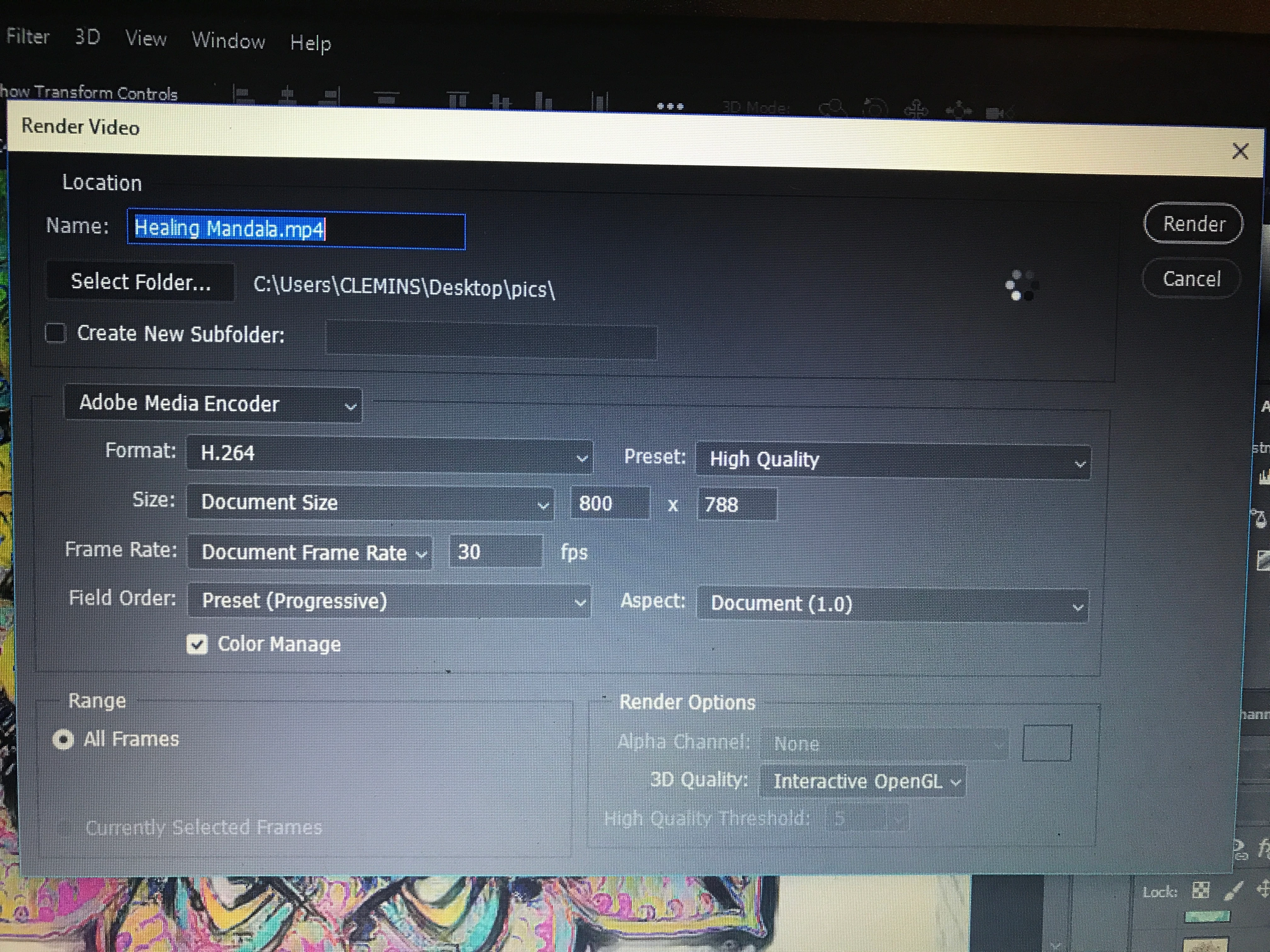Click lock image pixels brush icon
The height and width of the screenshot is (952, 1270).
coord(1233,890)
